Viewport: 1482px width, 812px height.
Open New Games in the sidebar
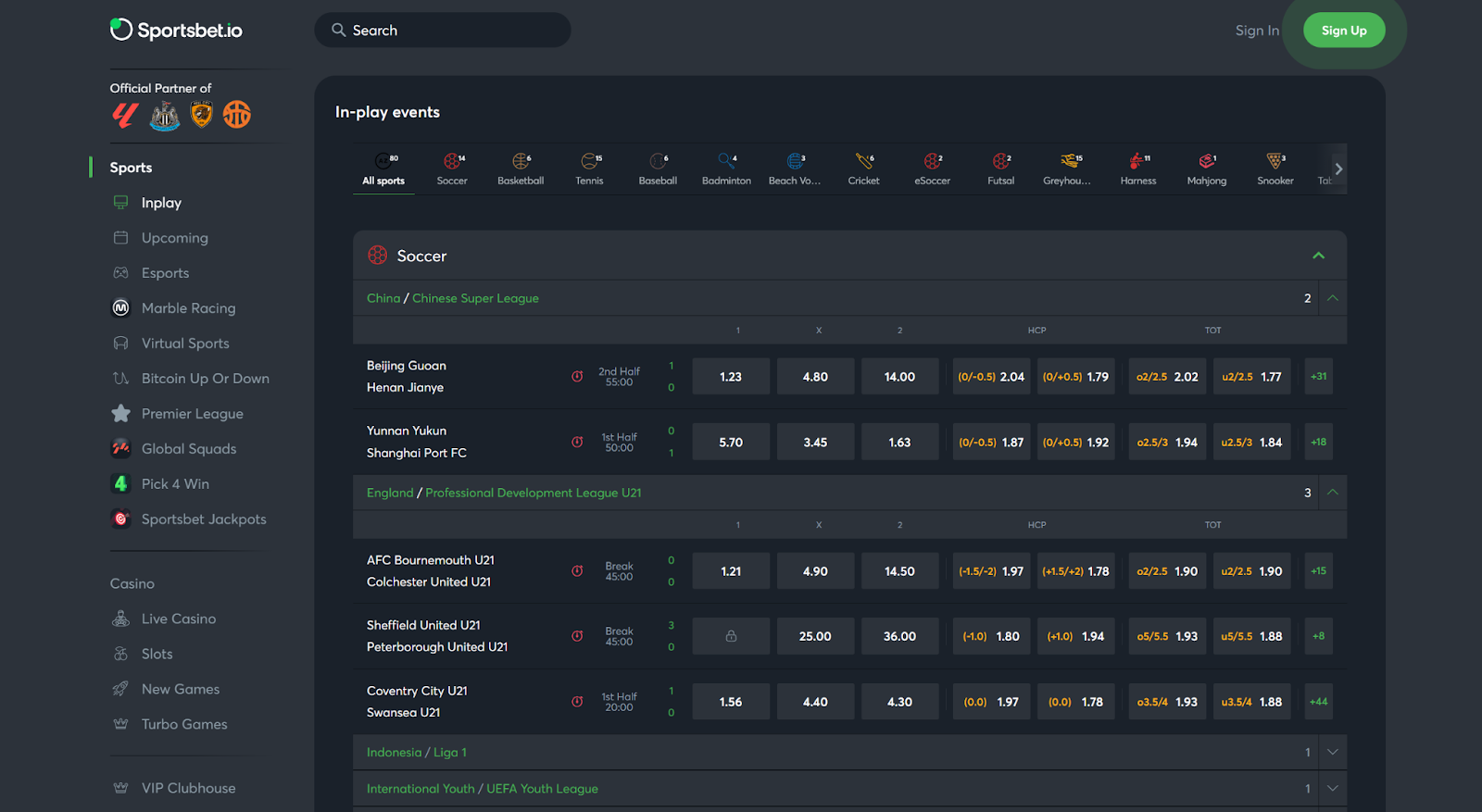coord(180,689)
